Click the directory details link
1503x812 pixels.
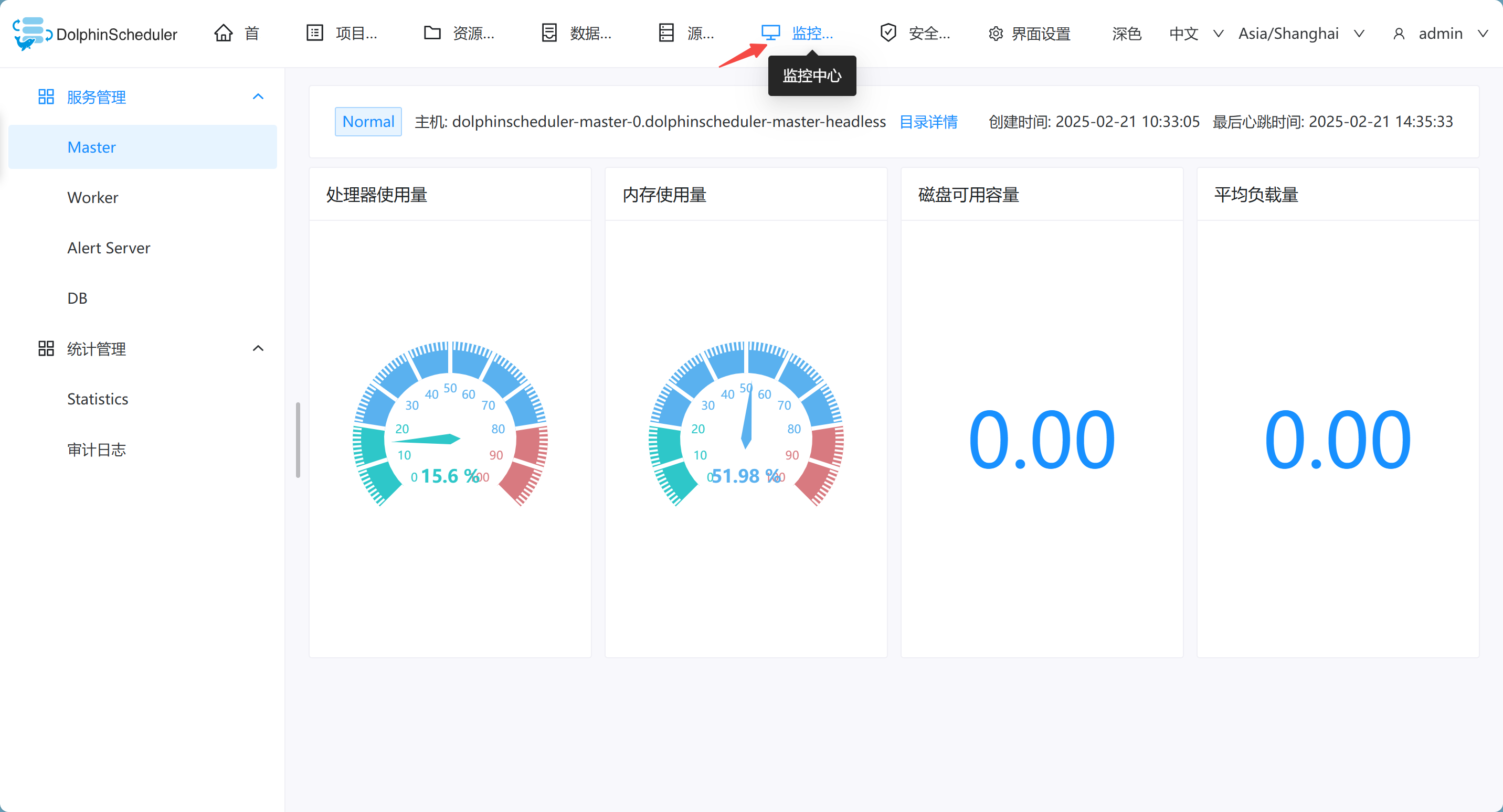pyautogui.click(x=928, y=122)
